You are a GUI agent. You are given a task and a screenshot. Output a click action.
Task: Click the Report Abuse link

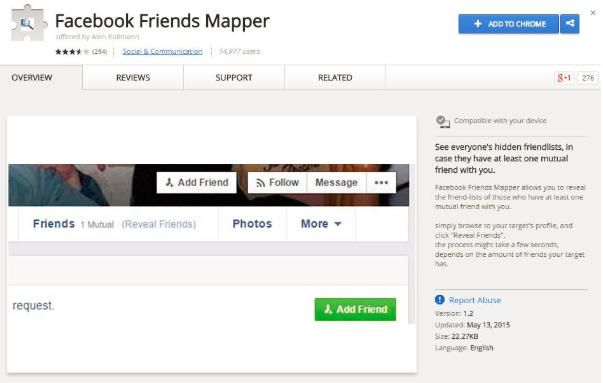click(x=475, y=300)
